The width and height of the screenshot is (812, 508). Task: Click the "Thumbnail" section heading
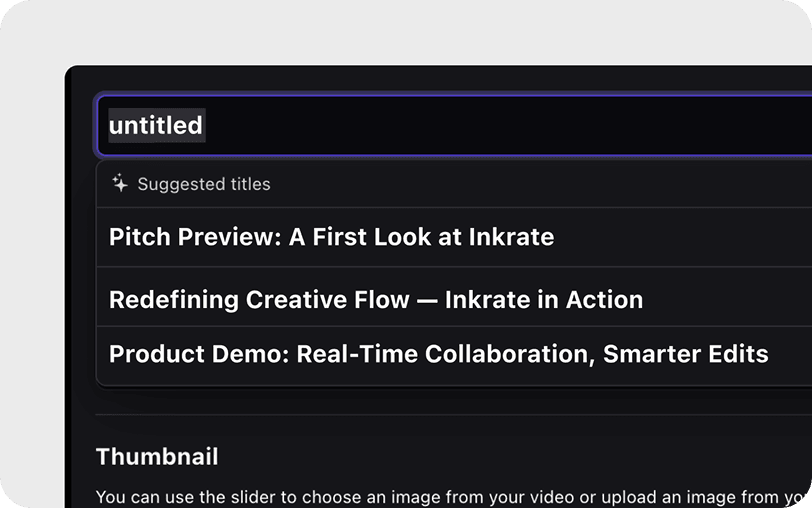click(157, 457)
